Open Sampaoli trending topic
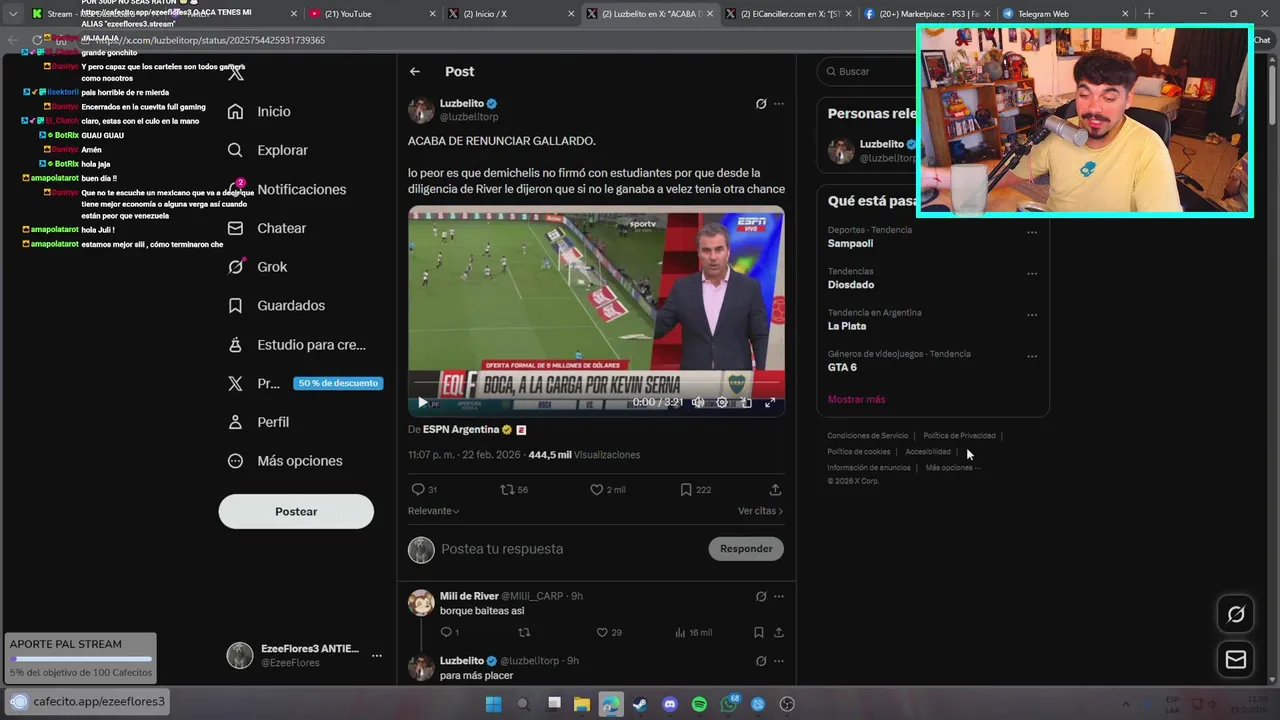Viewport: 1280px width, 720px height. coord(850,244)
